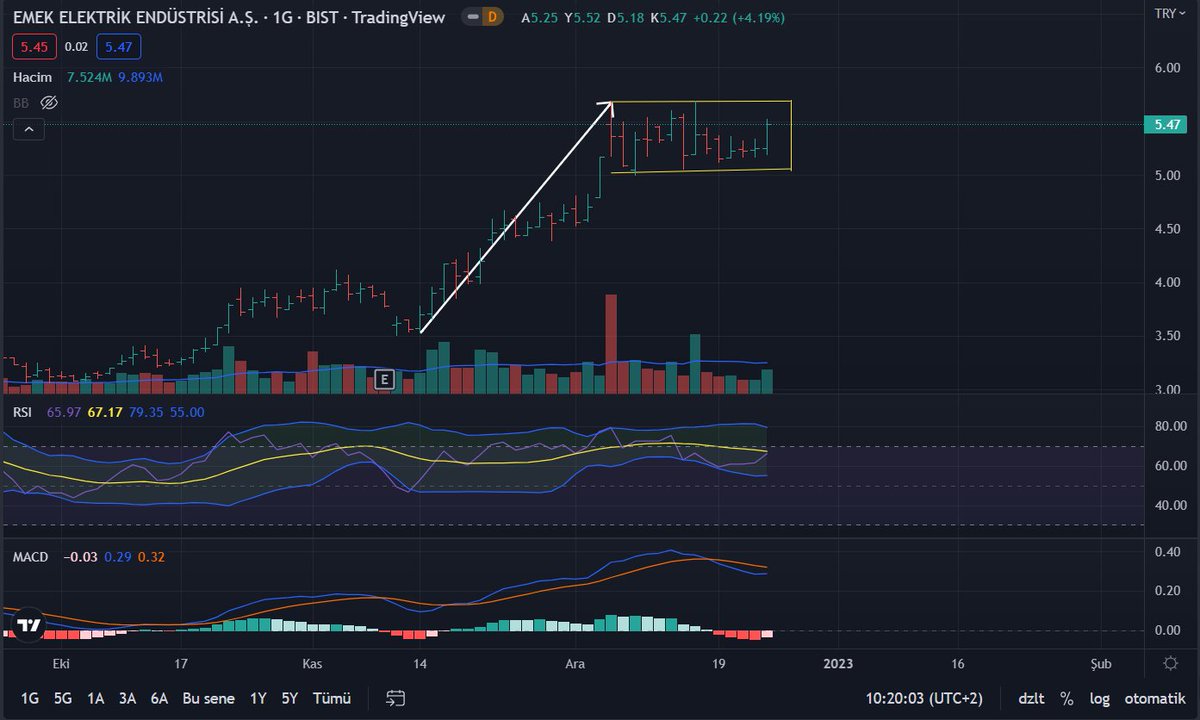
Task: Select the 1A time range
Action: 96,698
